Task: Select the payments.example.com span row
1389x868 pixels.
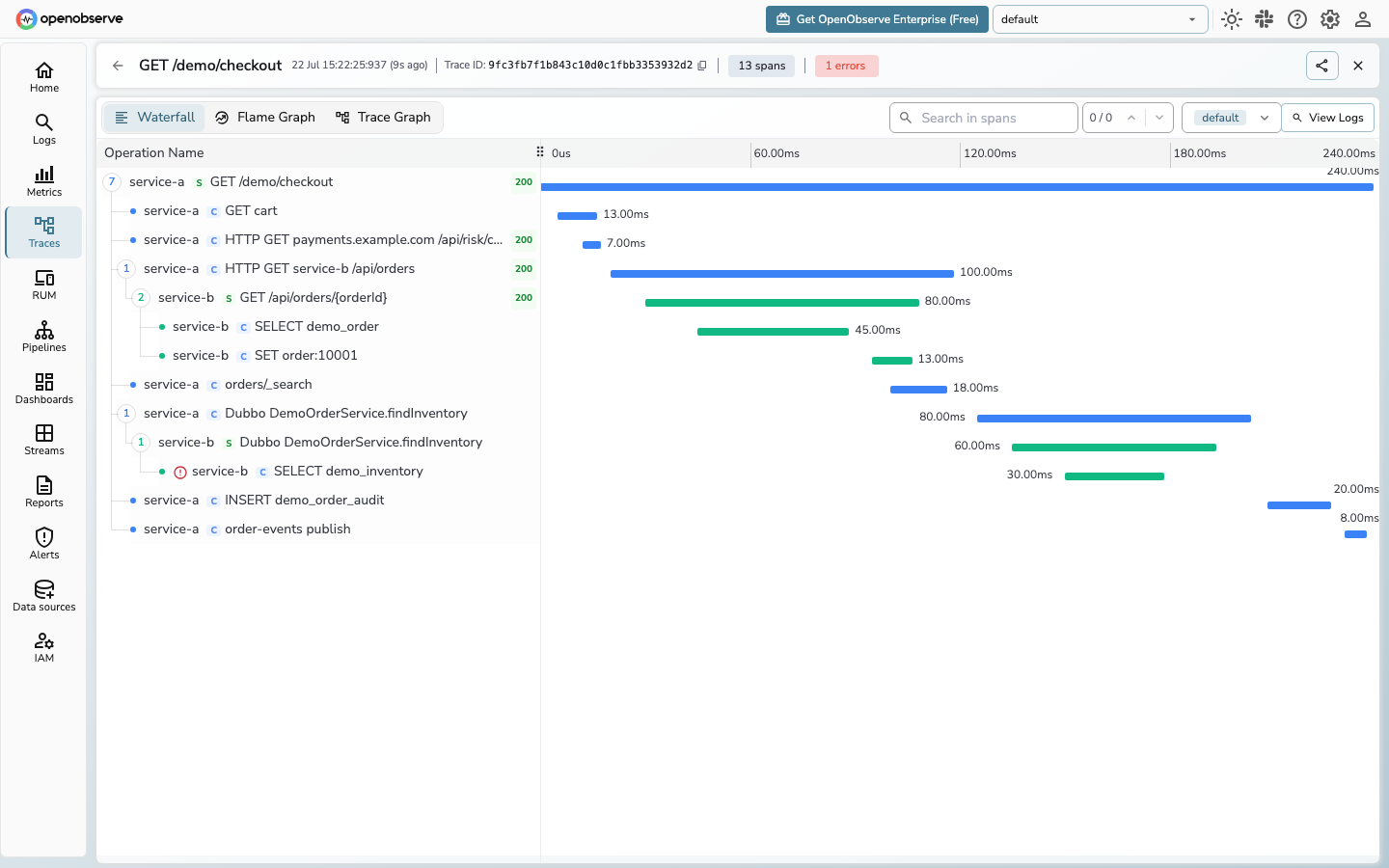Action: 318,239
